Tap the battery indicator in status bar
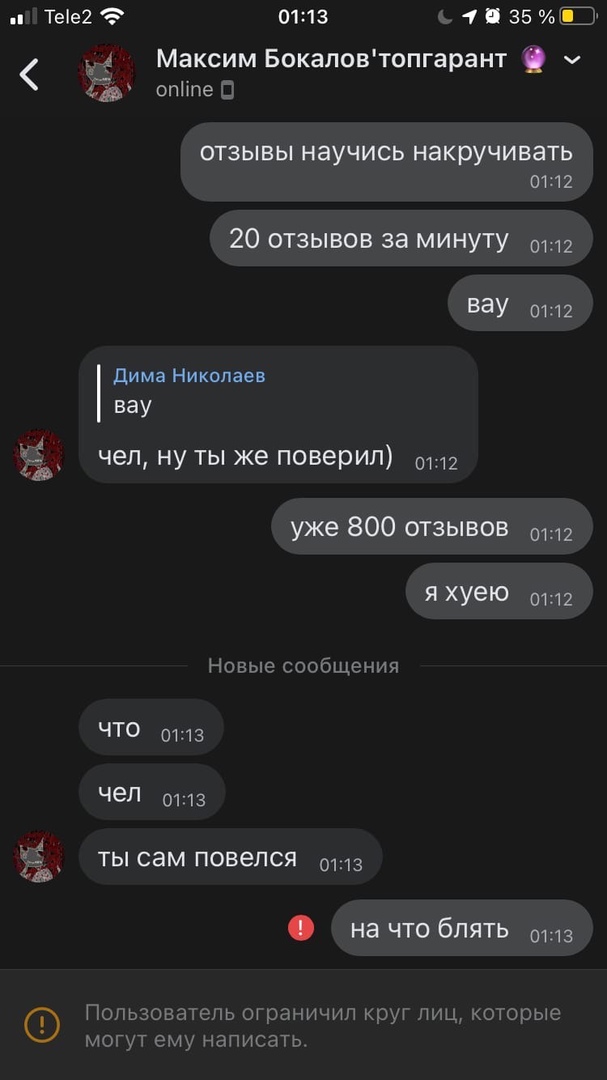The image size is (607, 1080). (x=577, y=17)
